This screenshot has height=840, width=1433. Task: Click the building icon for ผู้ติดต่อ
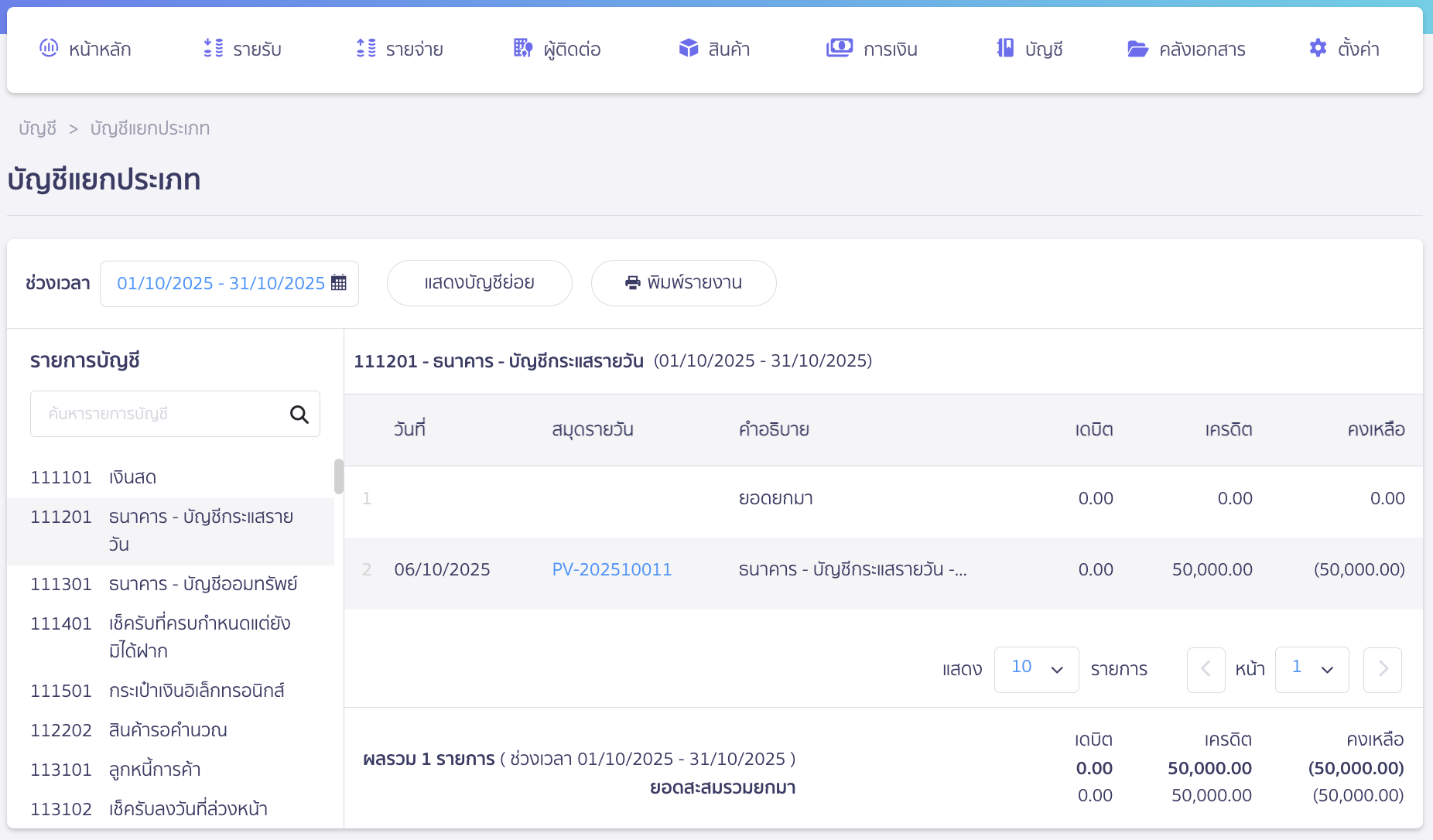coord(523,48)
